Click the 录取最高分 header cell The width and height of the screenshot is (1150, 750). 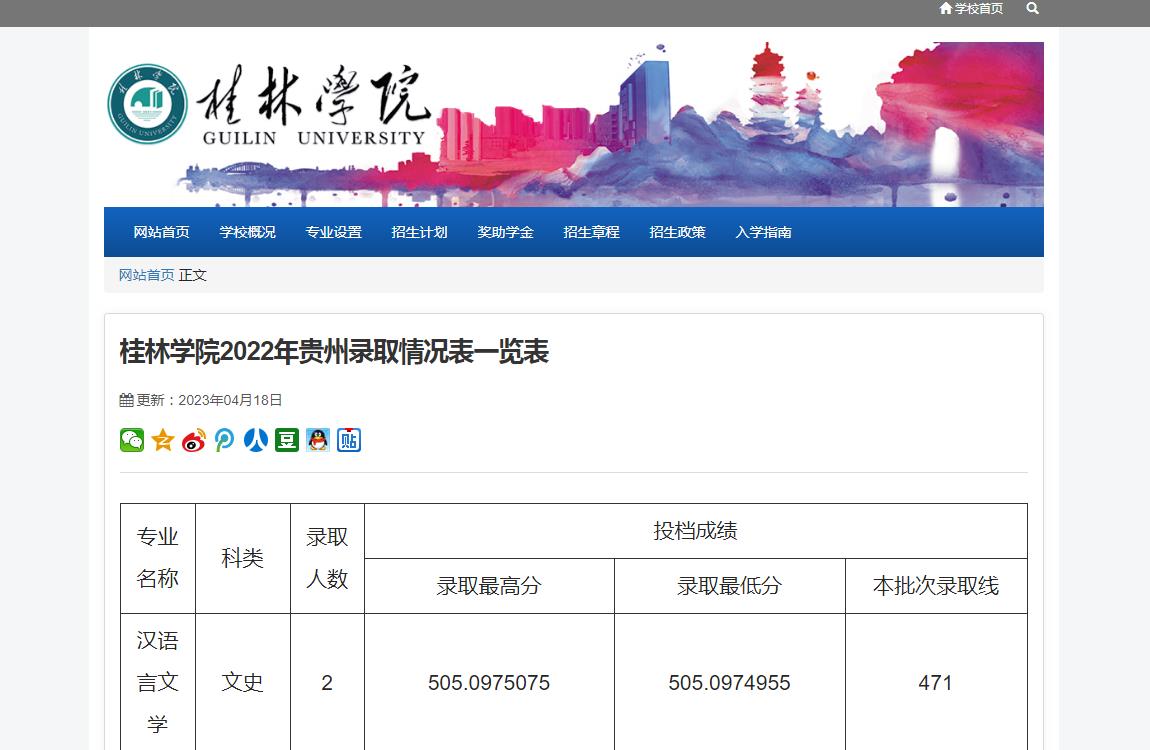click(x=489, y=586)
